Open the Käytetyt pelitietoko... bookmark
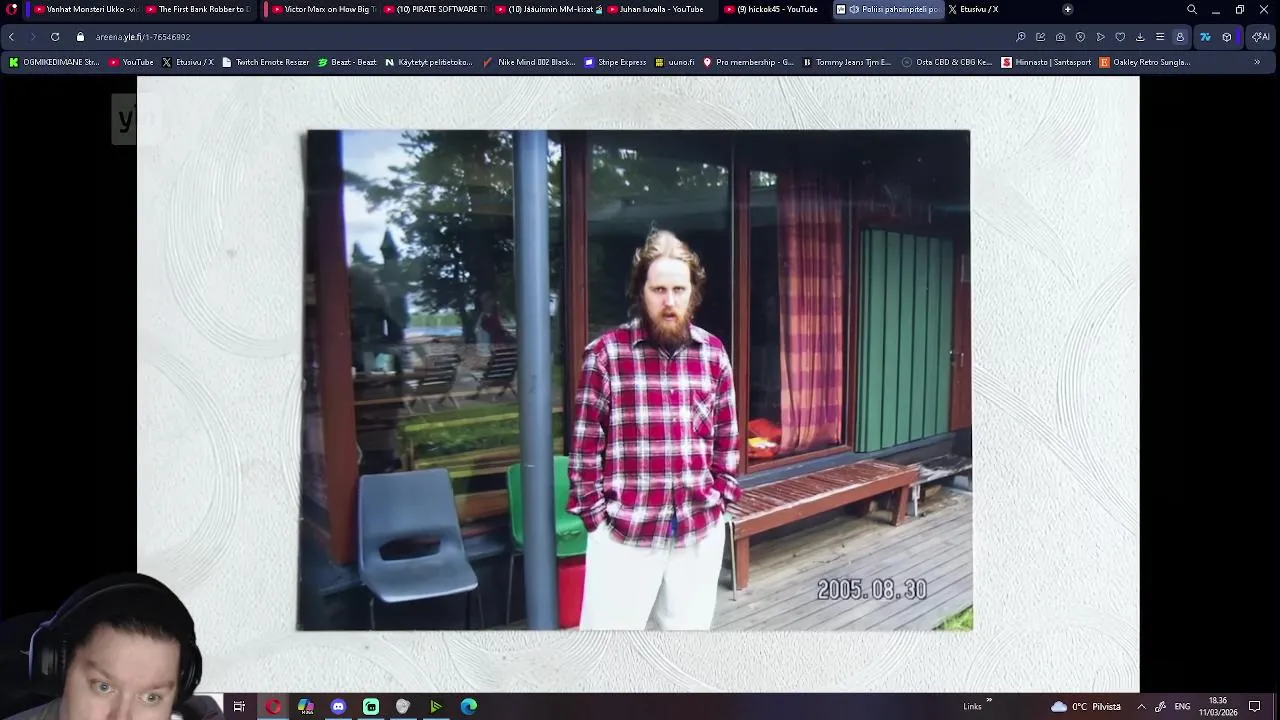 (x=429, y=62)
